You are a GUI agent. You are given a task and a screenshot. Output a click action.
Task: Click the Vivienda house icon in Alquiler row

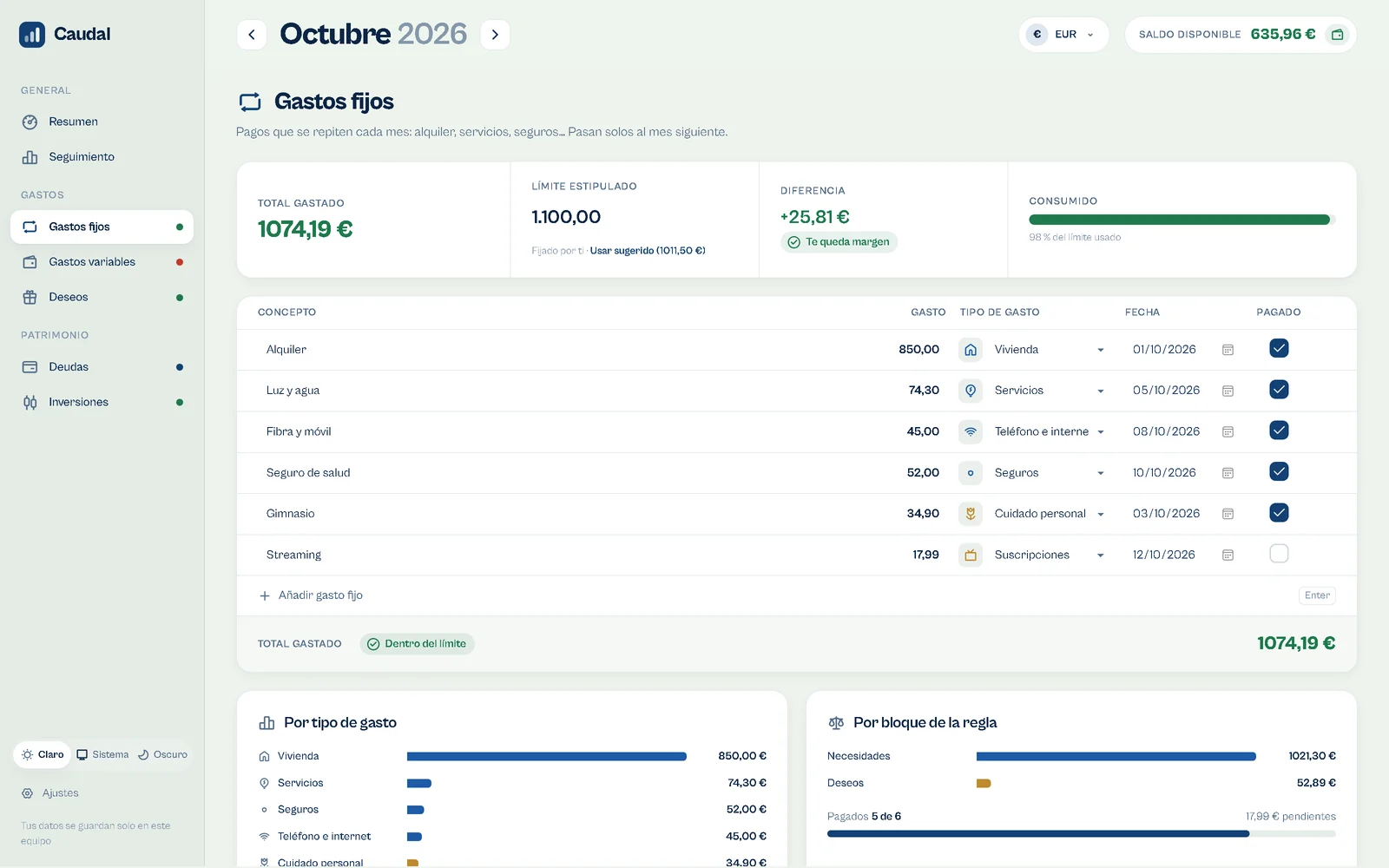[x=971, y=350]
